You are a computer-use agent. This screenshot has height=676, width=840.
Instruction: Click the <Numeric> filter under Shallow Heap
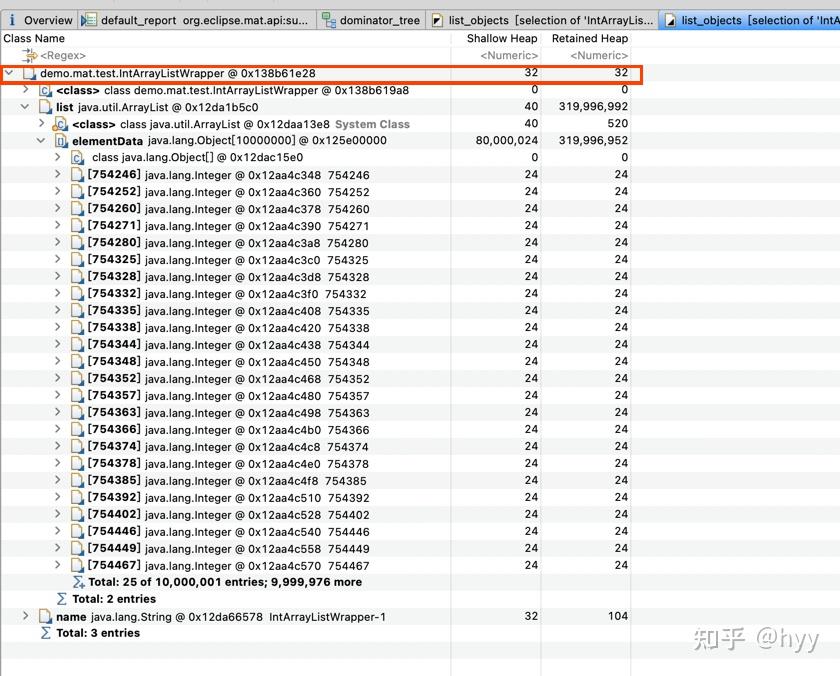(510, 55)
